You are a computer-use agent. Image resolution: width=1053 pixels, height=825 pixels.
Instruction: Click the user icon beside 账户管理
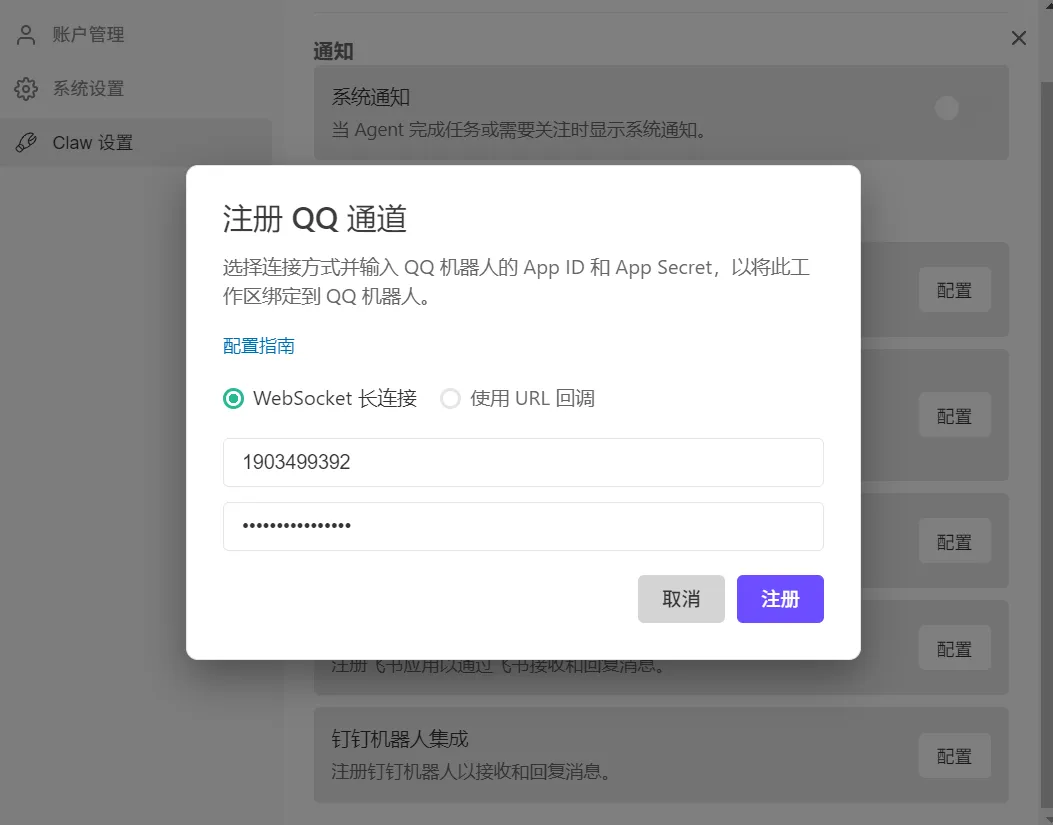(x=26, y=34)
